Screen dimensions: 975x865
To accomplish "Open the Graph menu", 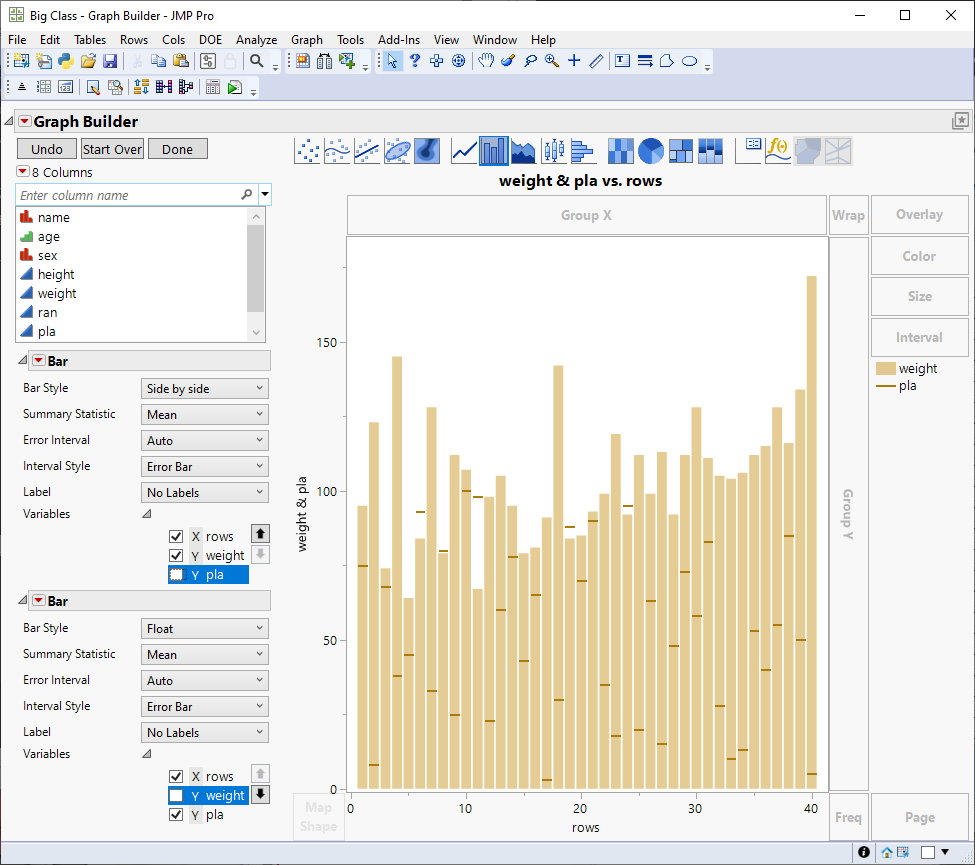I will (x=306, y=40).
